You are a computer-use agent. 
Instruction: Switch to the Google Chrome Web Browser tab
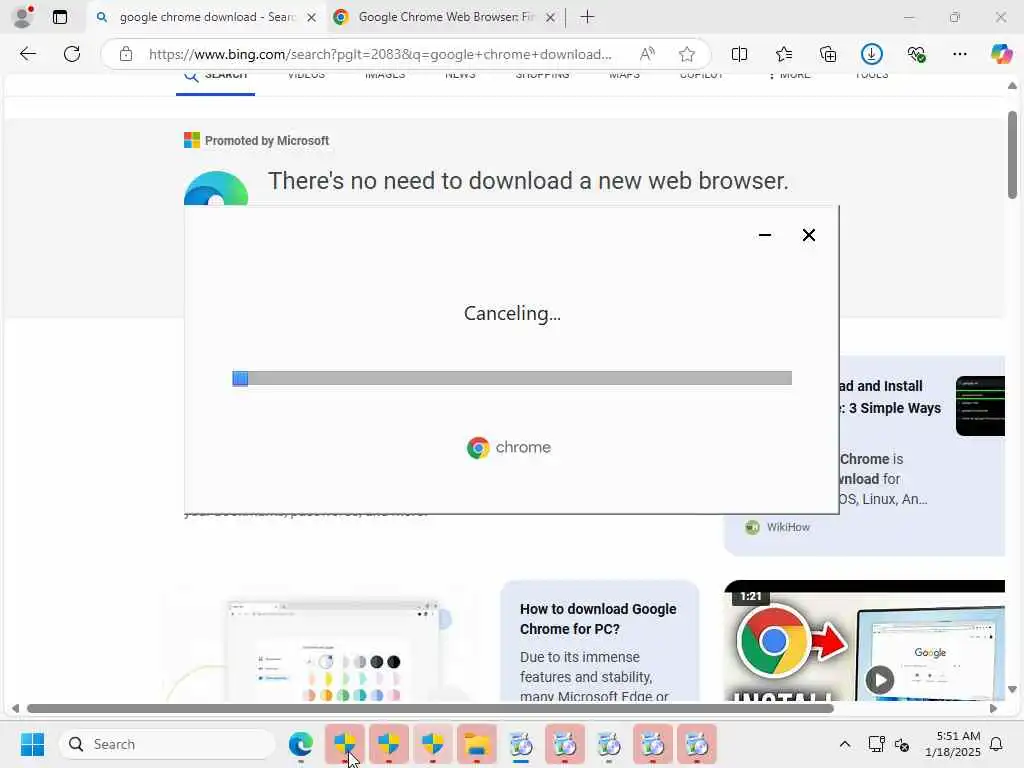point(446,17)
